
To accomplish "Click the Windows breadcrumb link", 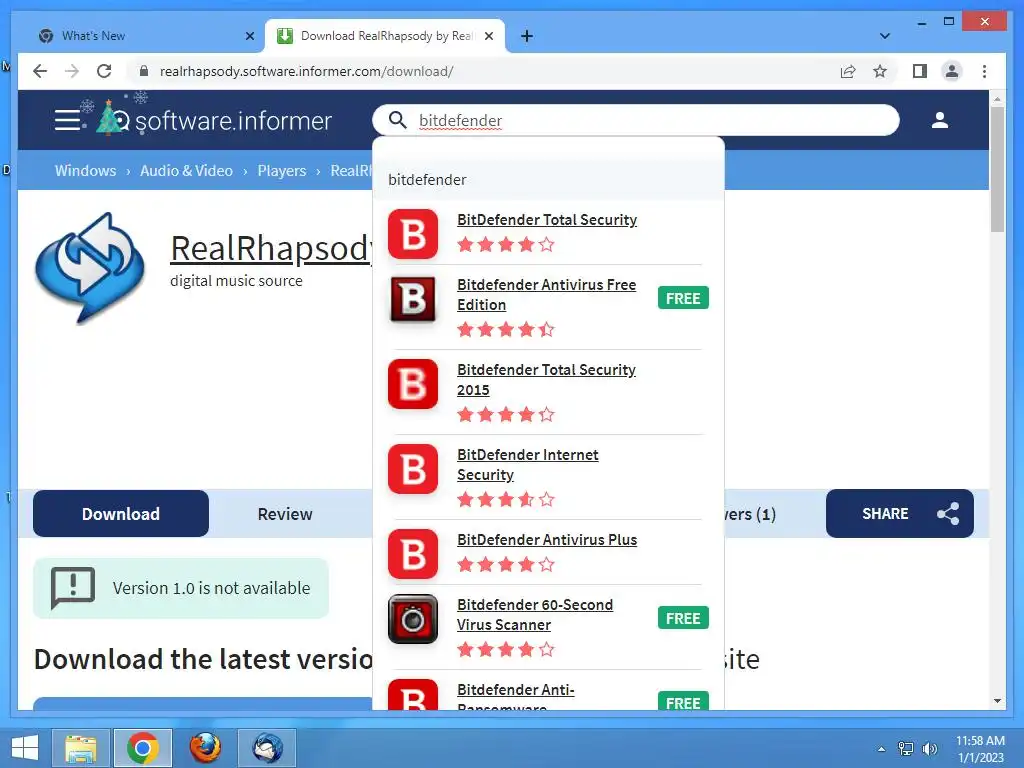I will (x=86, y=170).
